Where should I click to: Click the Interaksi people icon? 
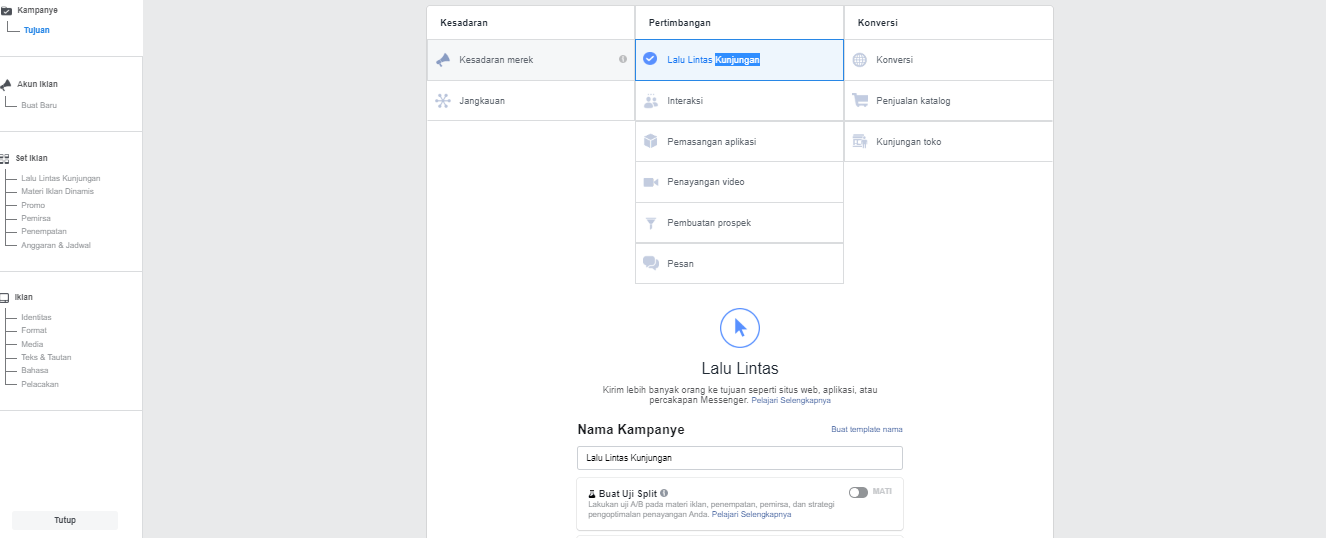coord(651,101)
